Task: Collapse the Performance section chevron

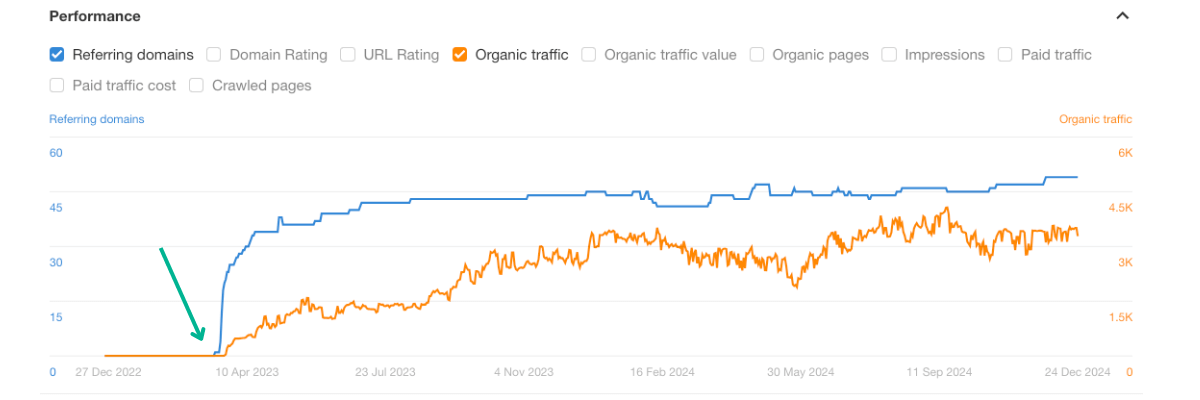Action: pos(1122,16)
